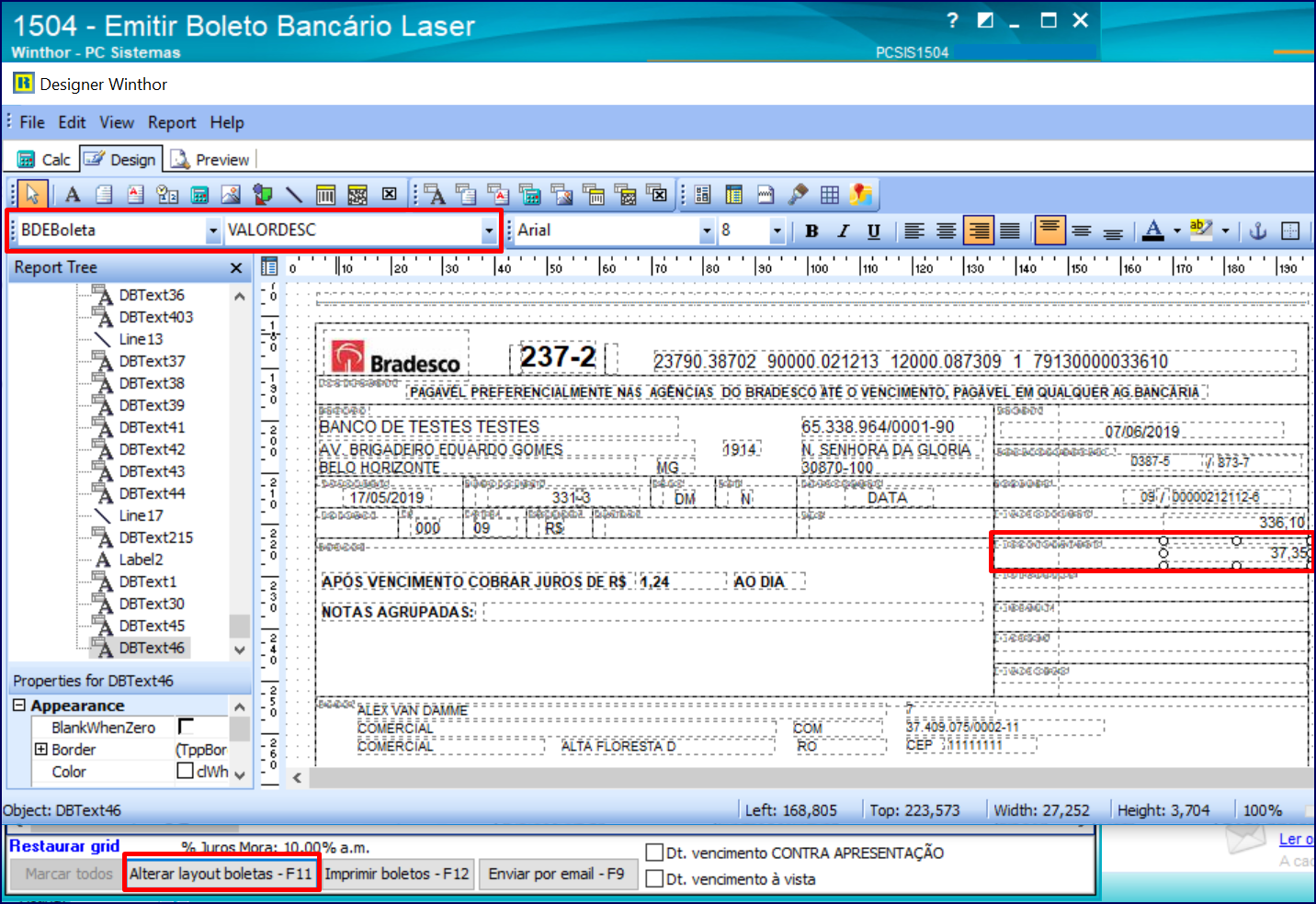The image size is (1316, 904).
Task: Select the BarCode component tool
Action: 325,194
